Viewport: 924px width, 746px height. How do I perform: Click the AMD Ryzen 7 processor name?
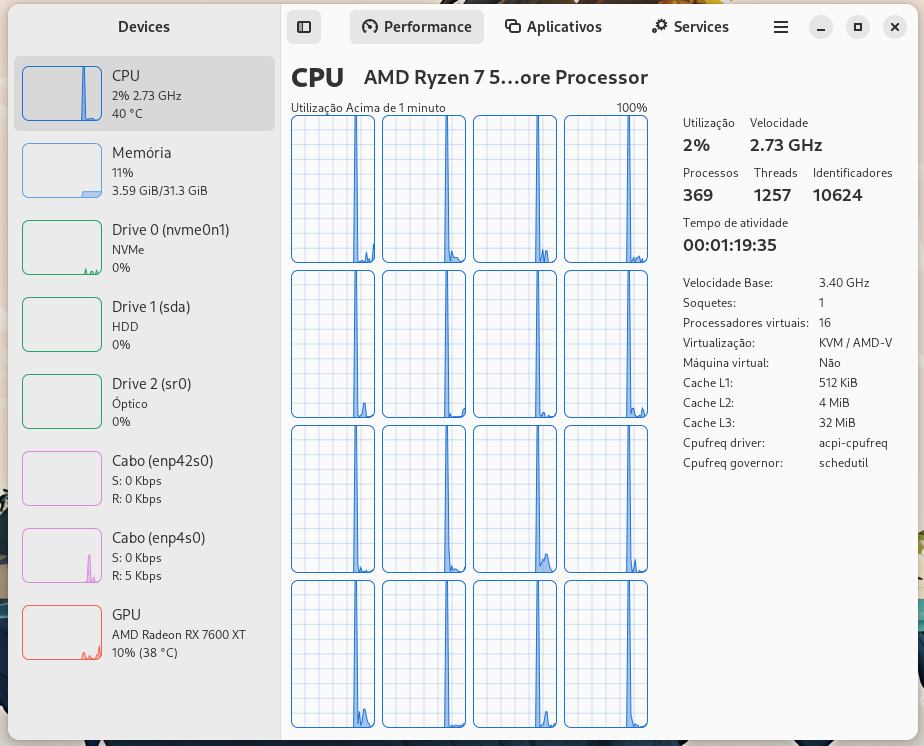point(505,78)
